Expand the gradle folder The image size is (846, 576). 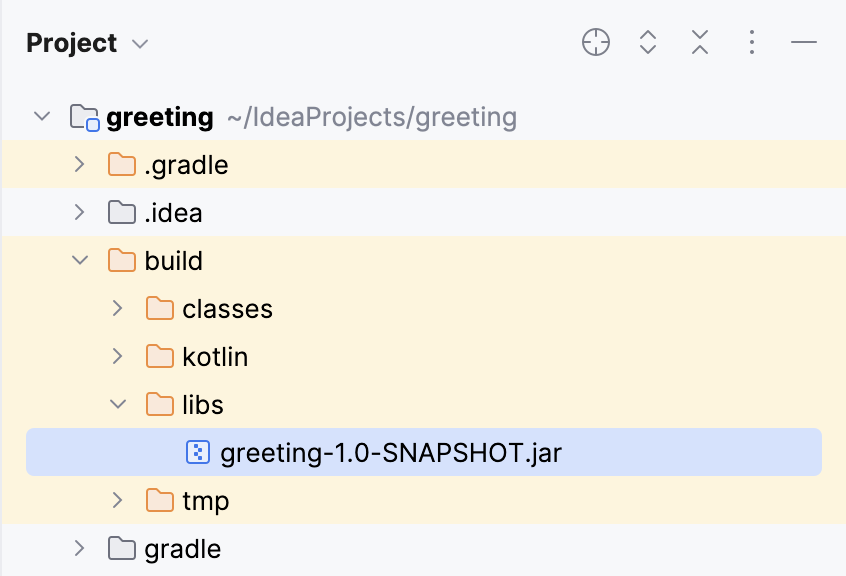pyautogui.click(x=79, y=548)
